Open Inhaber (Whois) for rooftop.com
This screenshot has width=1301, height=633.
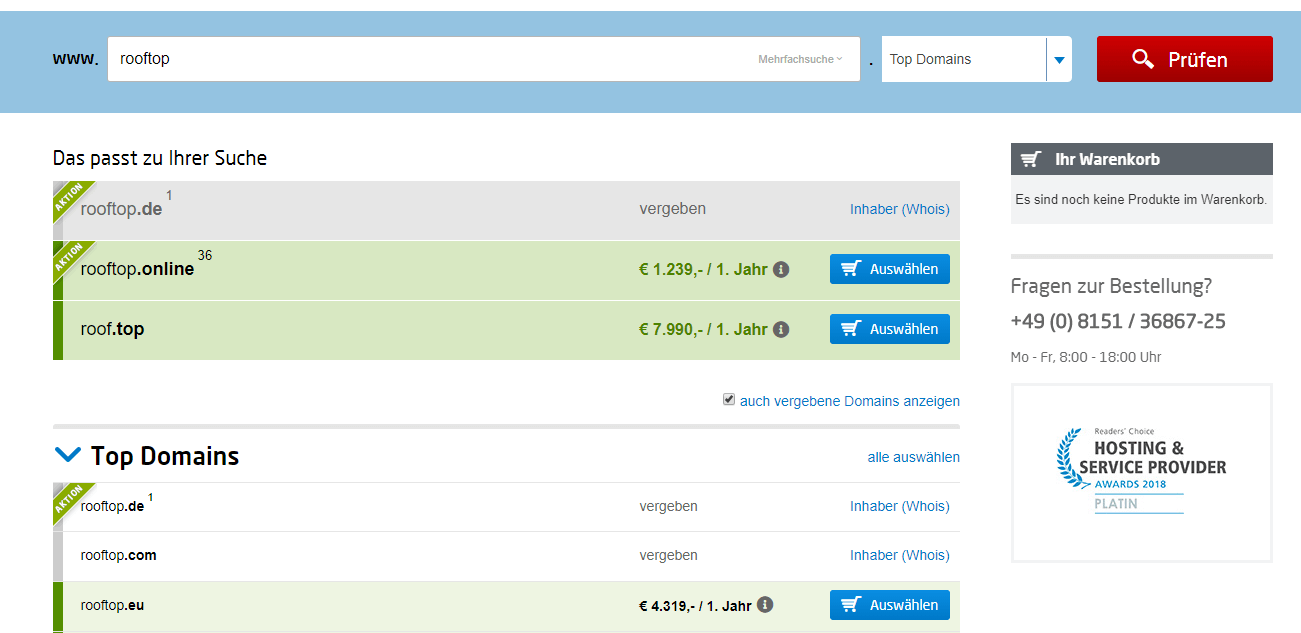tap(900, 555)
